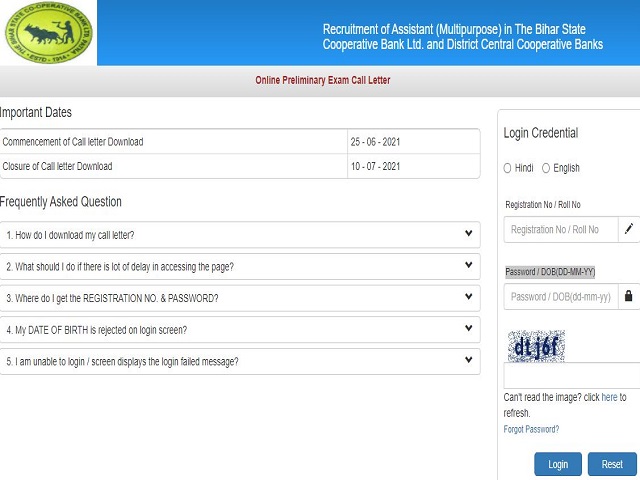Click the Reset button
Viewport: 640px width, 480px height.
pyautogui.click(x=612, y=464)
